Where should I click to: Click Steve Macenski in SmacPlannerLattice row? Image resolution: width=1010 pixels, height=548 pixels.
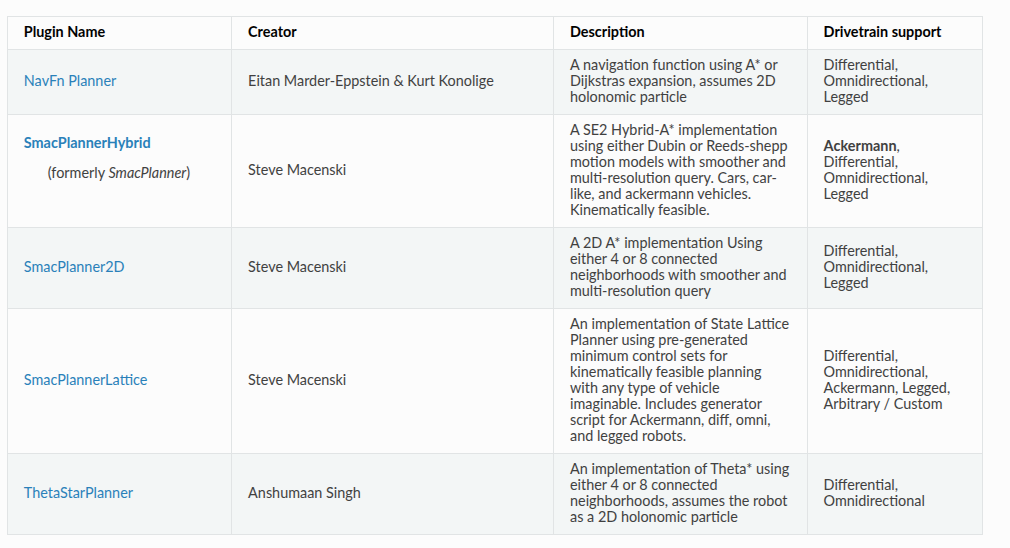point(297,380)
